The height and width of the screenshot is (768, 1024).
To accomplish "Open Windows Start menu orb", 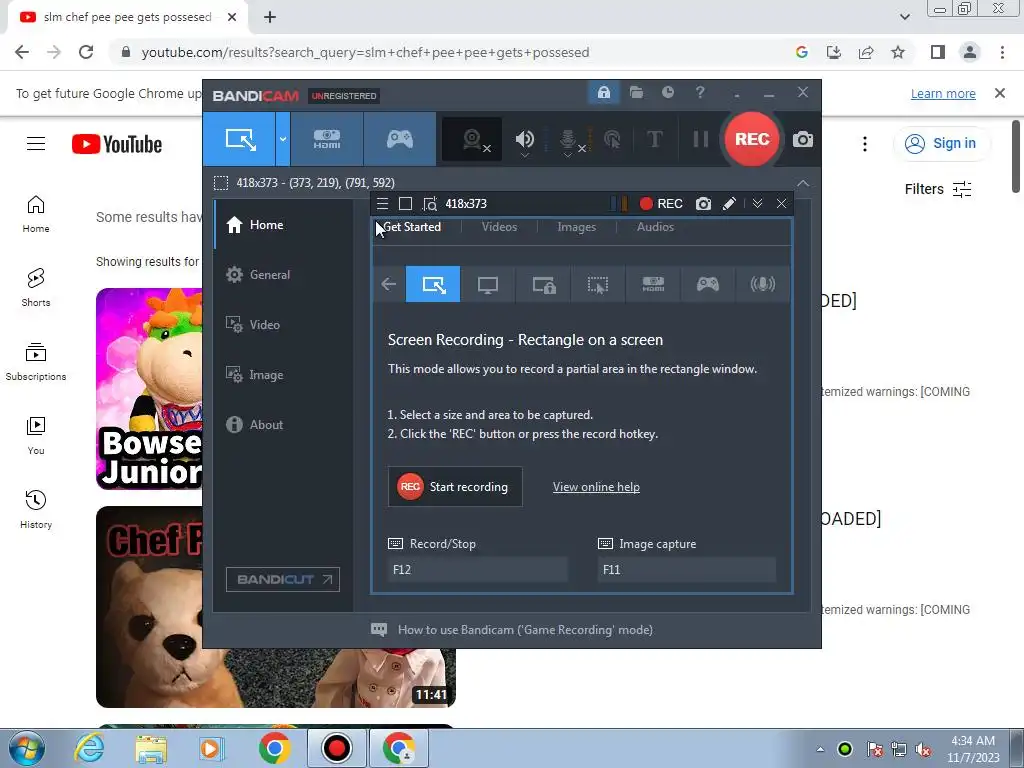I will coord(27,748).
